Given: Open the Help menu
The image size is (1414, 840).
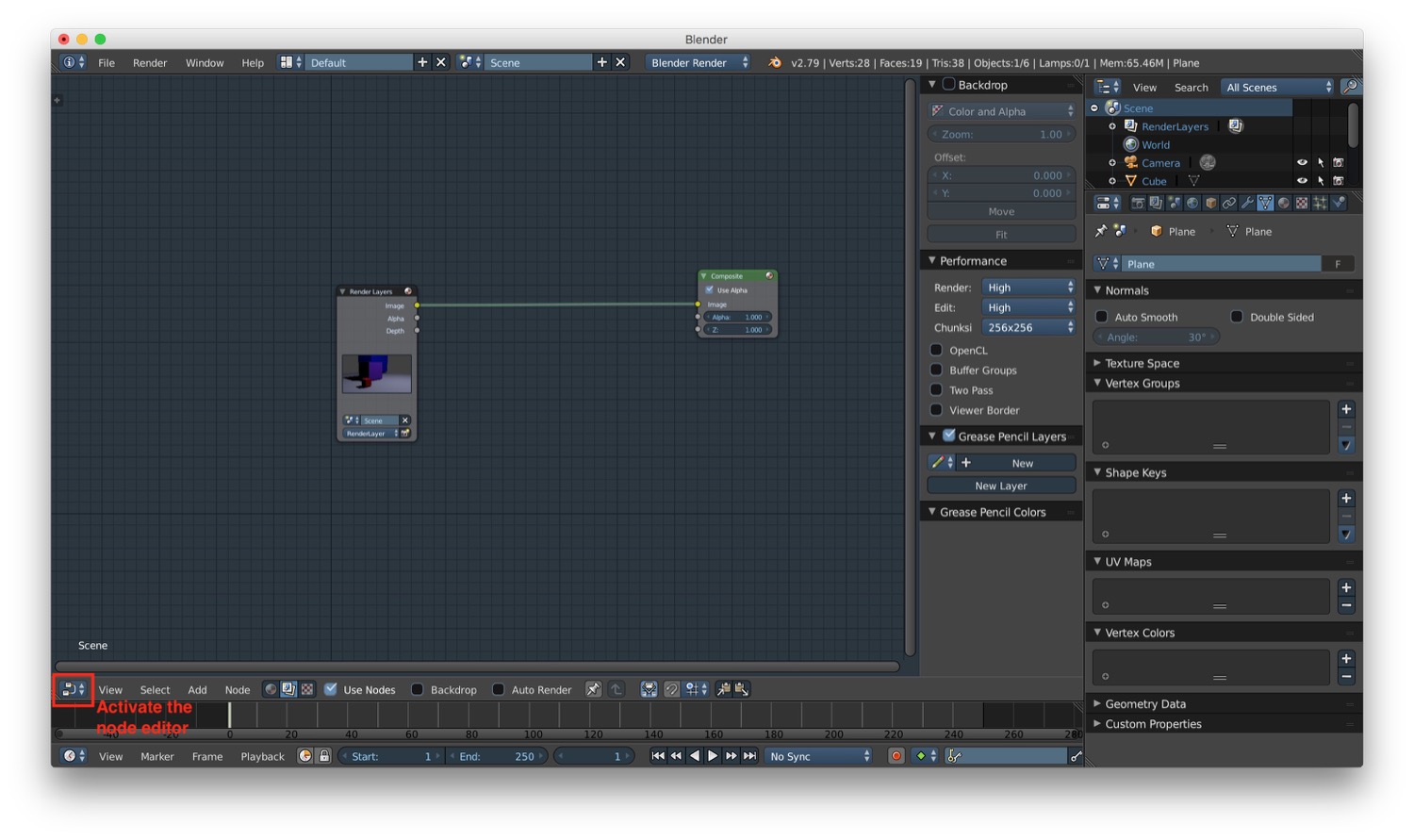Looking at the screenshot, I should click(x=253, y=62).
